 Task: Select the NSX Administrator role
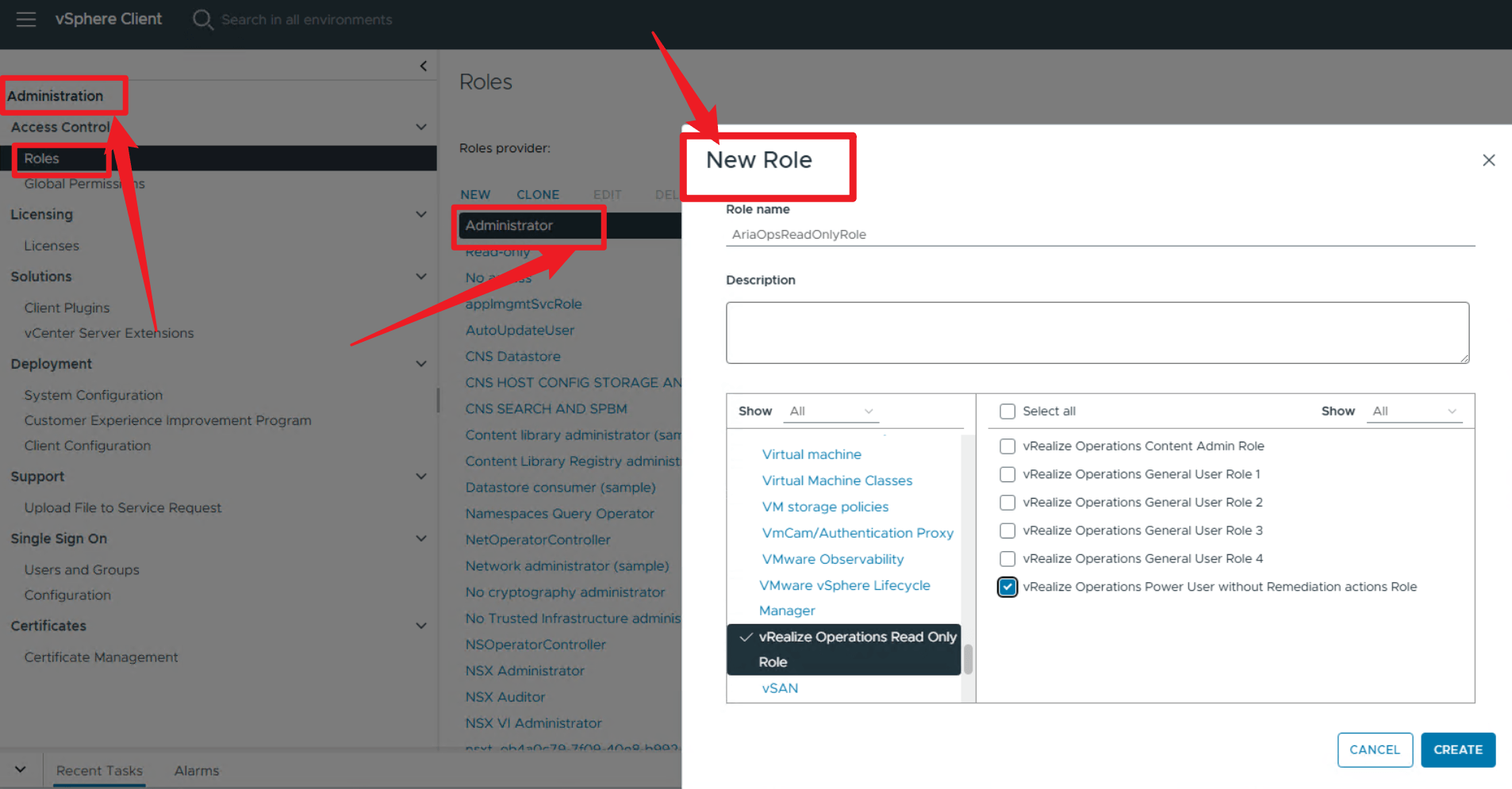524,670
